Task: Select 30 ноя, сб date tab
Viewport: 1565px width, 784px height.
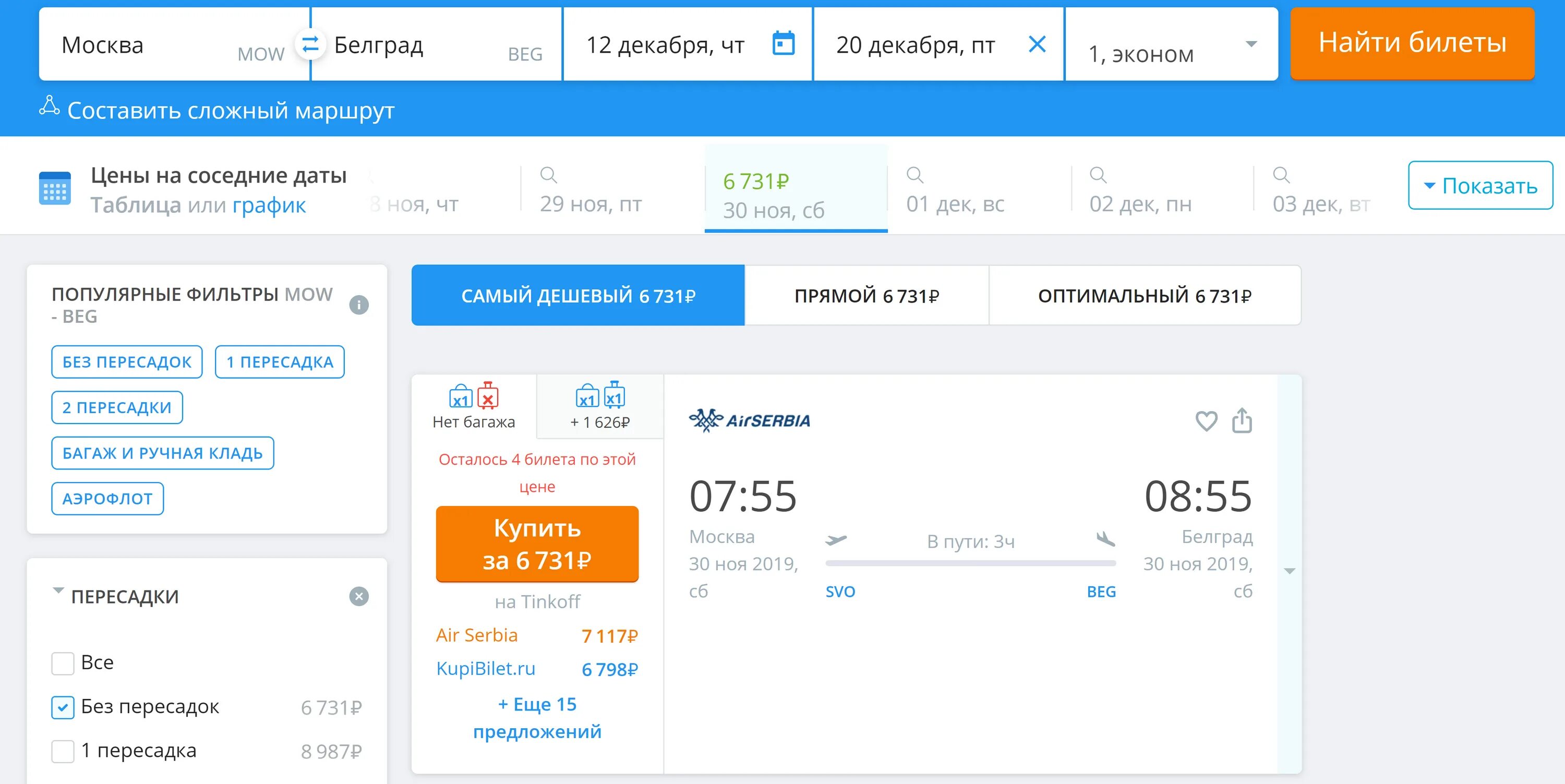Action: click(796, 190)
